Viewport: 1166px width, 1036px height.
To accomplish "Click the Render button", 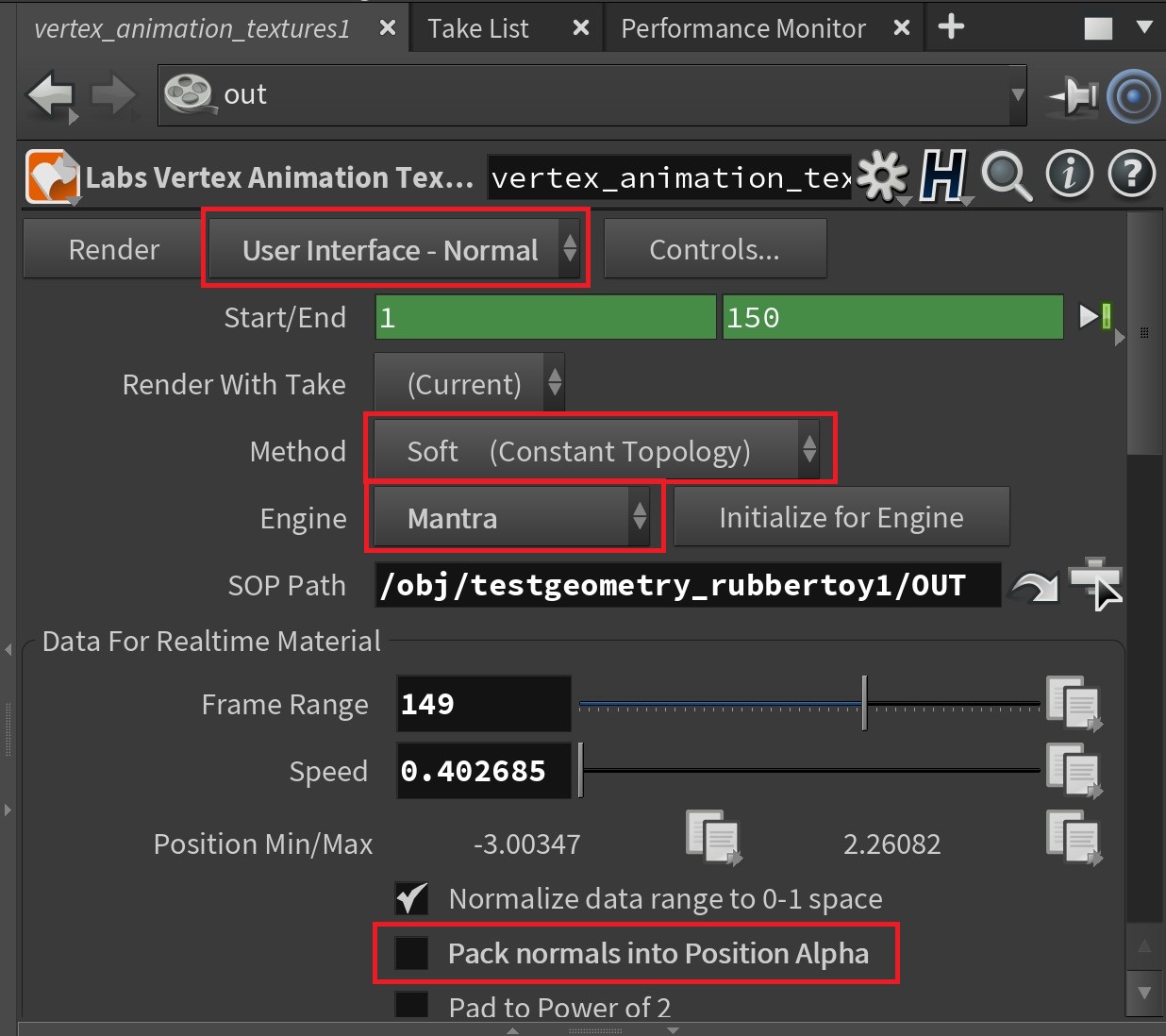I will click(113, 249).
